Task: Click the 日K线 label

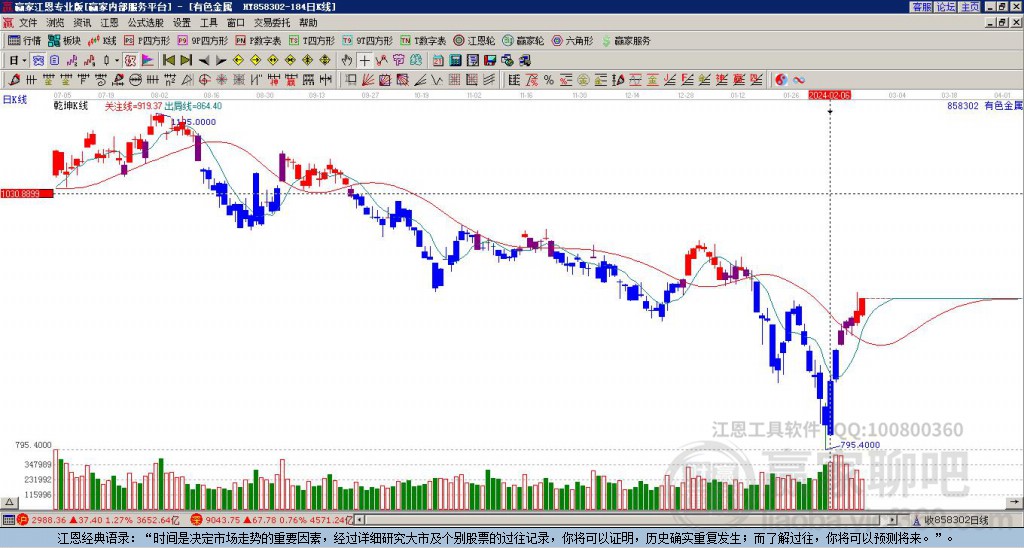Action: [x=15, y=100]
